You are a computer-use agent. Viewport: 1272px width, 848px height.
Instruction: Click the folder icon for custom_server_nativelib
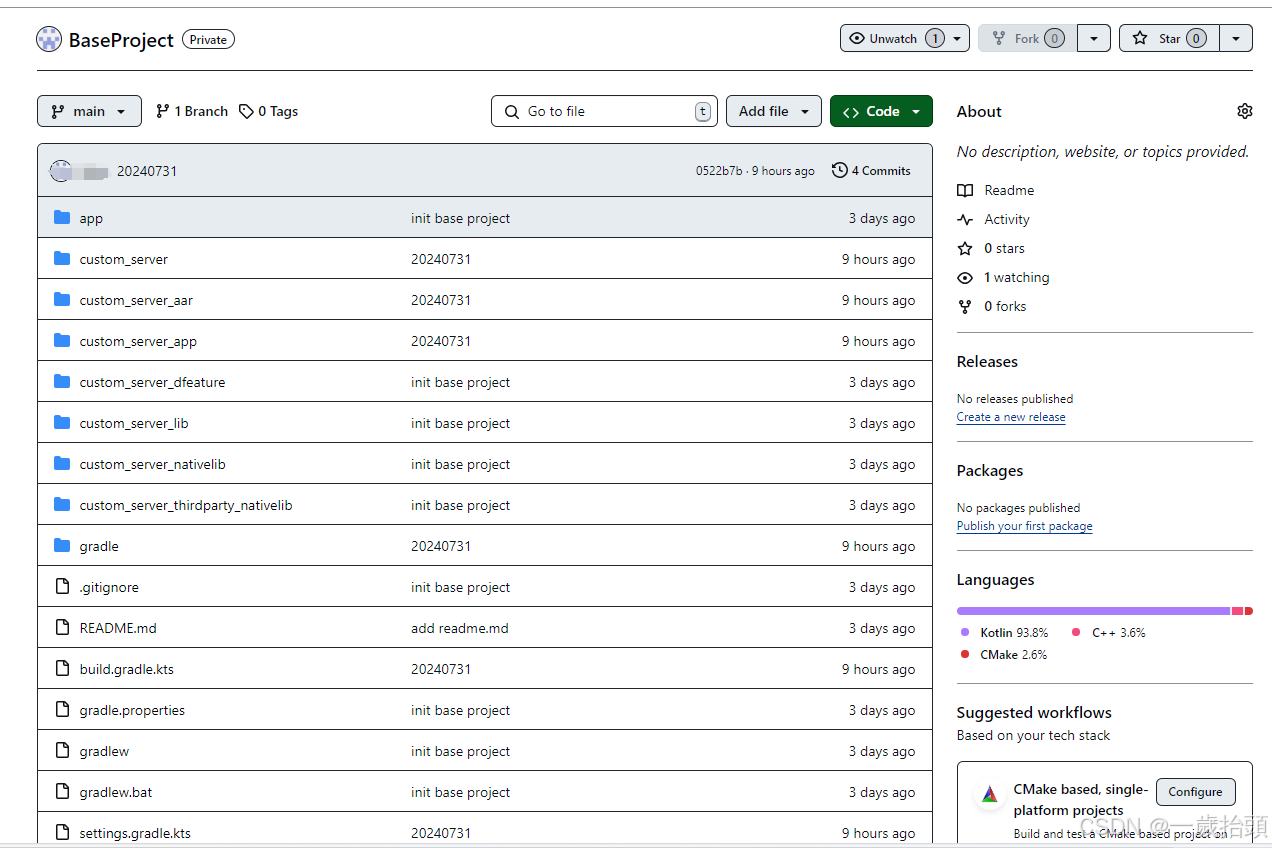pos(62,463)
